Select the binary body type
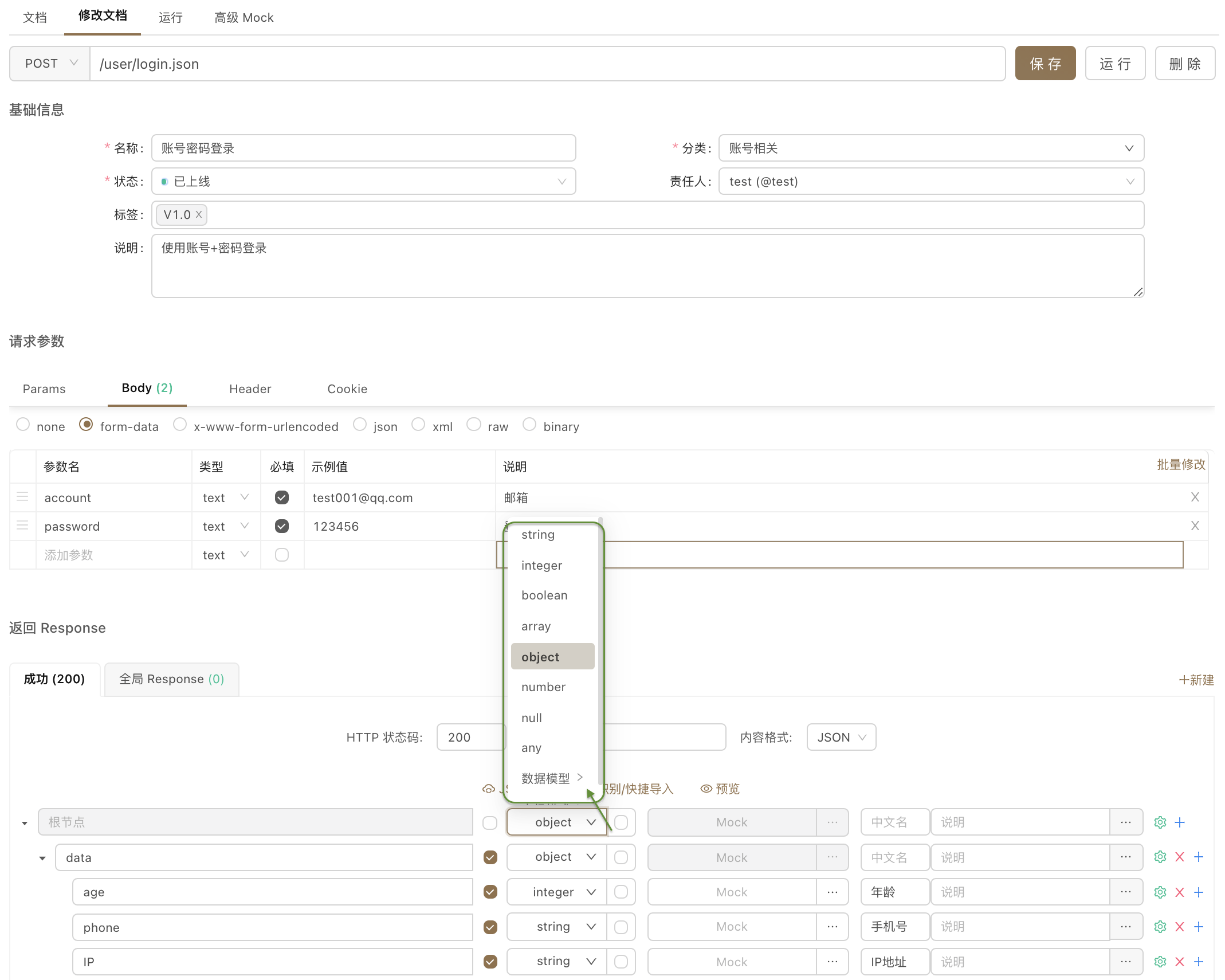The image size is (1225, 980). 529,425
